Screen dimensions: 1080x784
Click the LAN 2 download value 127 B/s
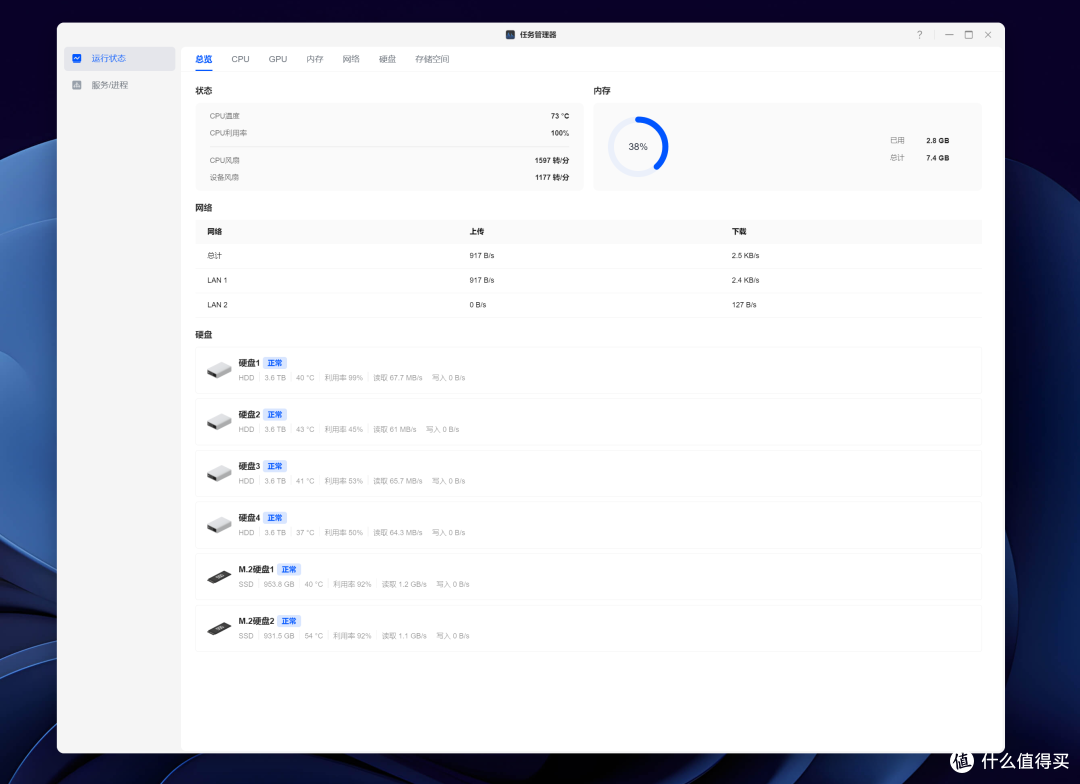744,305
